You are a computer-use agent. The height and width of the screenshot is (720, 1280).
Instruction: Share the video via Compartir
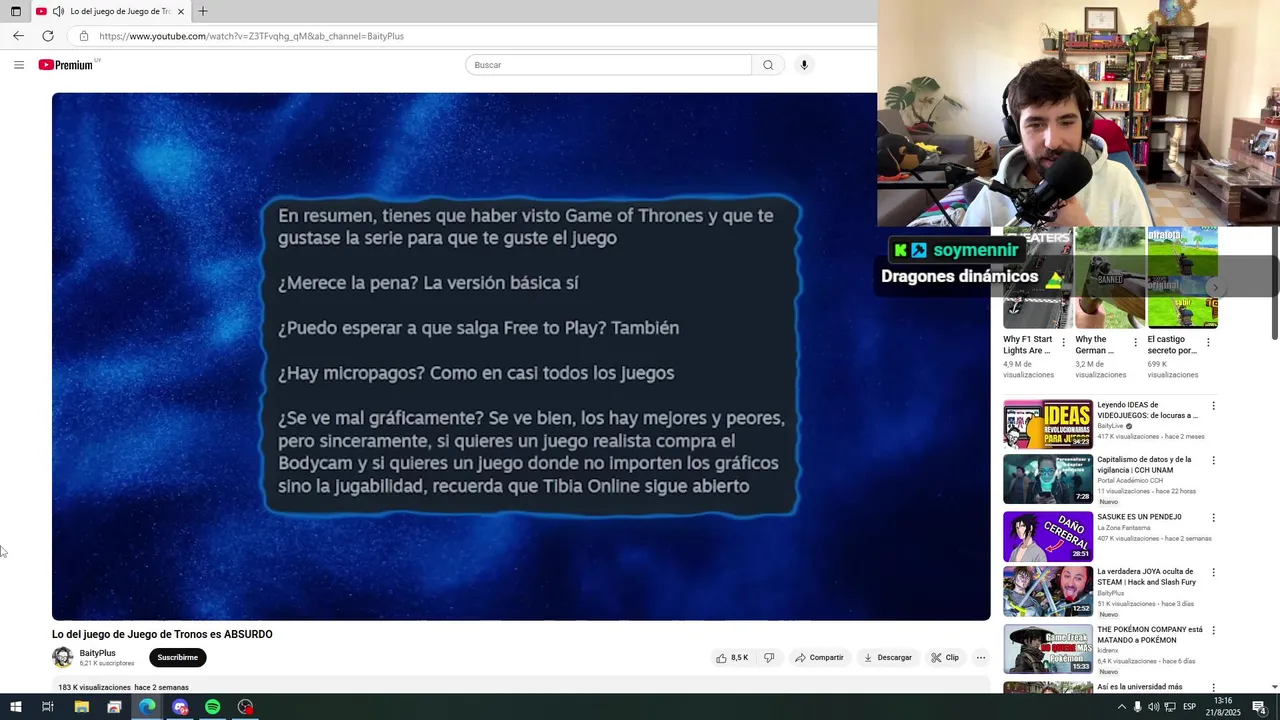tap(819, 658)
